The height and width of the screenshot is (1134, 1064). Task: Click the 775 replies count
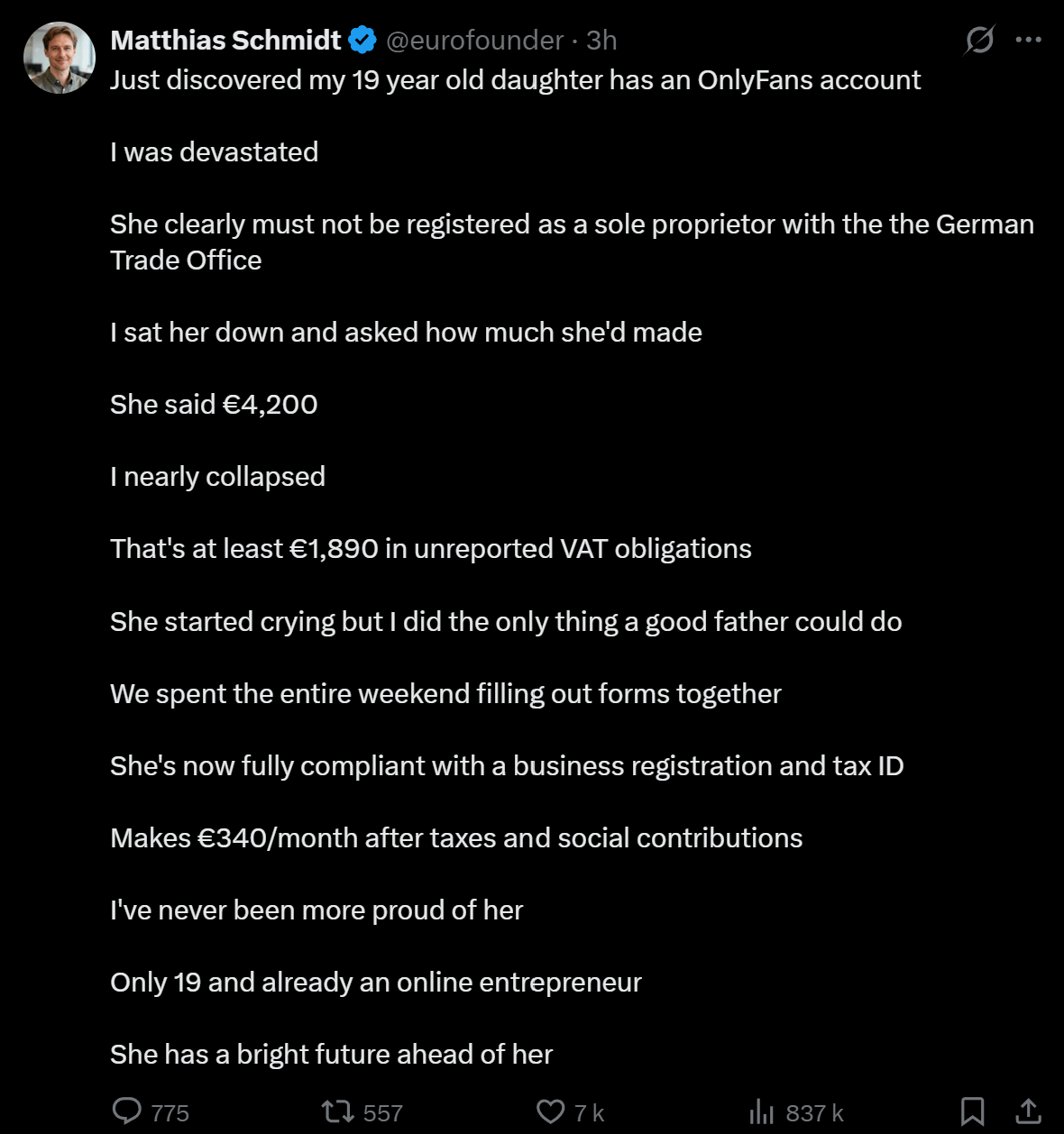point(170,1113)
